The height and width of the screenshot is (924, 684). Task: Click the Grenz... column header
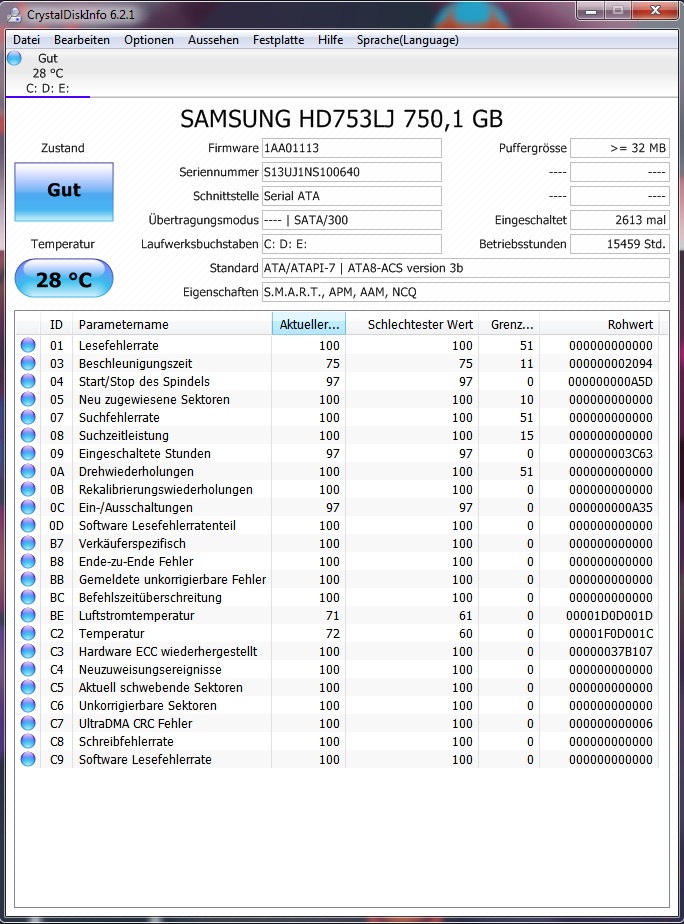[x=509, y=324]
